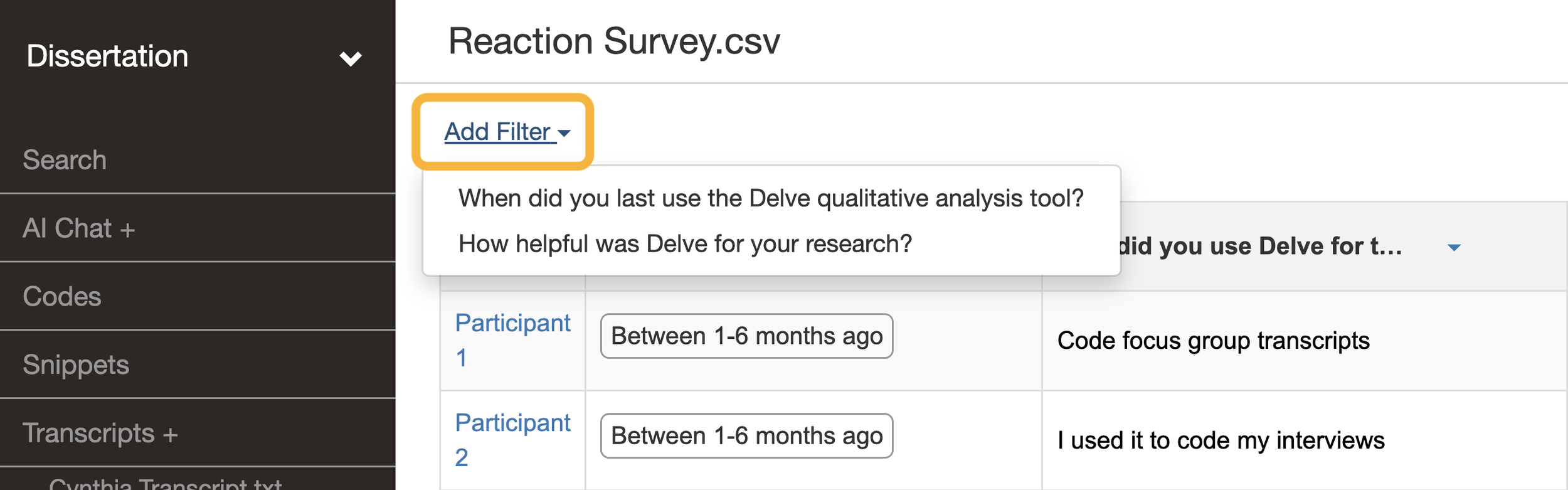Open Cynthia Transcript.txt file
The image size is (1568, 490).
tap(166, 484)
